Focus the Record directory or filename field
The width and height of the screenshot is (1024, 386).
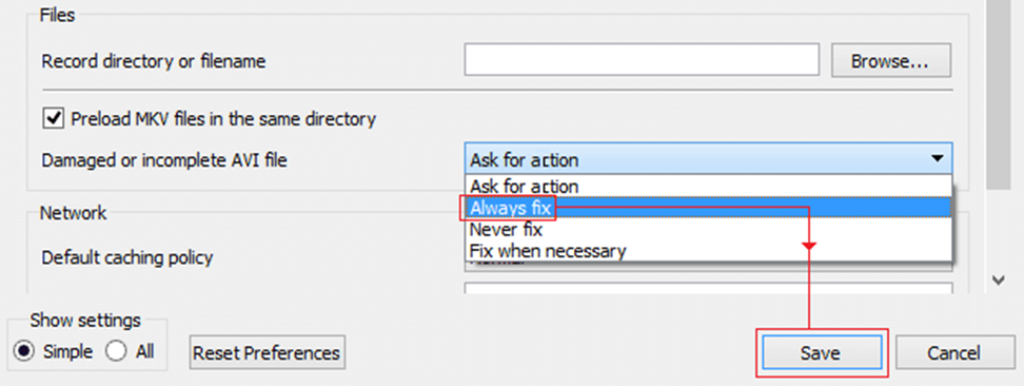coord(642,60)
